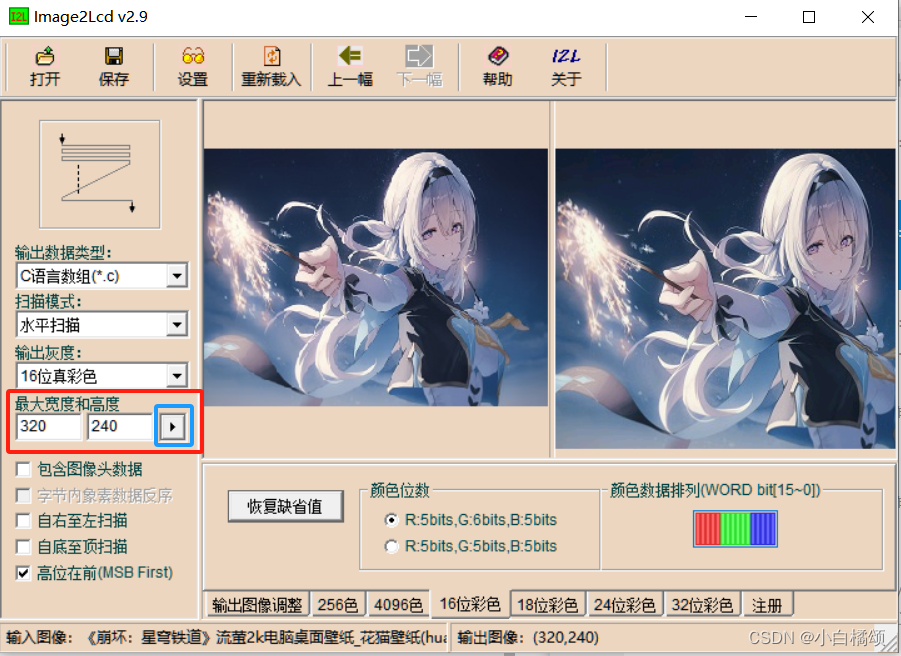Enable 自右至左扫描 checkbox
This screenshot has height=656, width=901.
click(x=23, y=520)
